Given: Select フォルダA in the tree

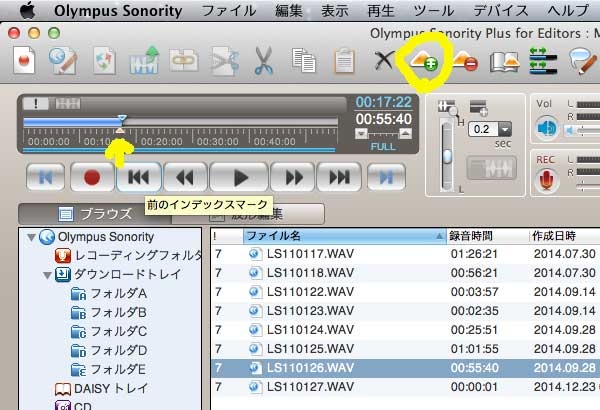Looking at the screenshot, I should pos(109,294).
